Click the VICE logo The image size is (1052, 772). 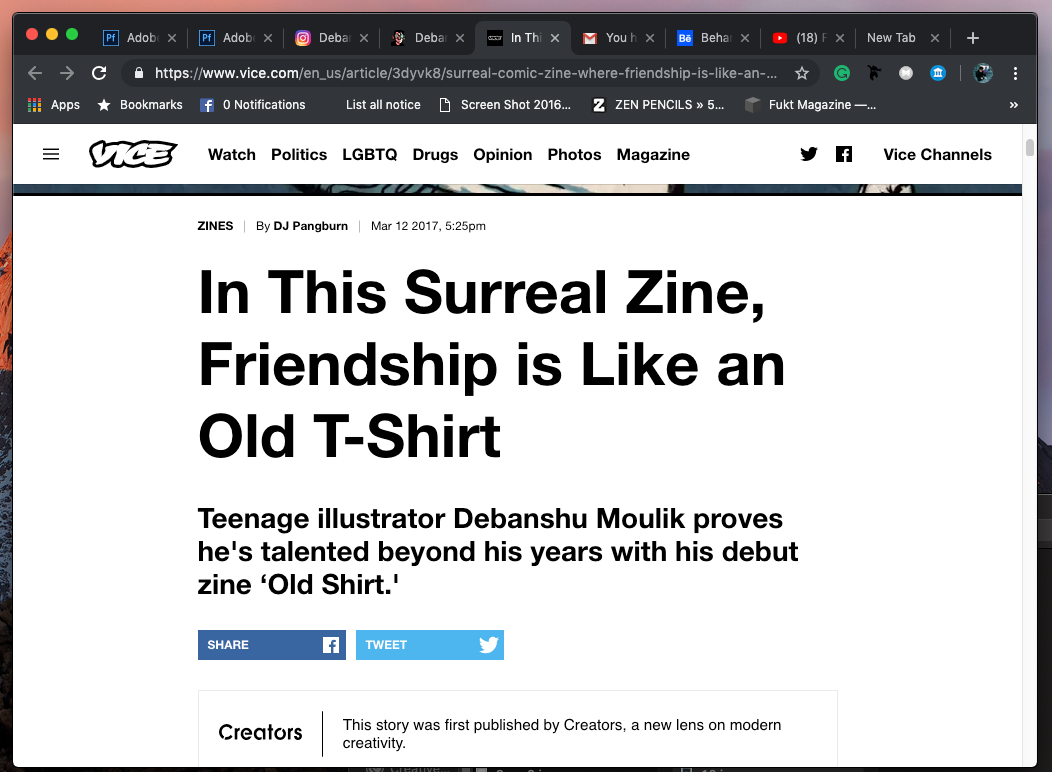(x=133, y=154)
